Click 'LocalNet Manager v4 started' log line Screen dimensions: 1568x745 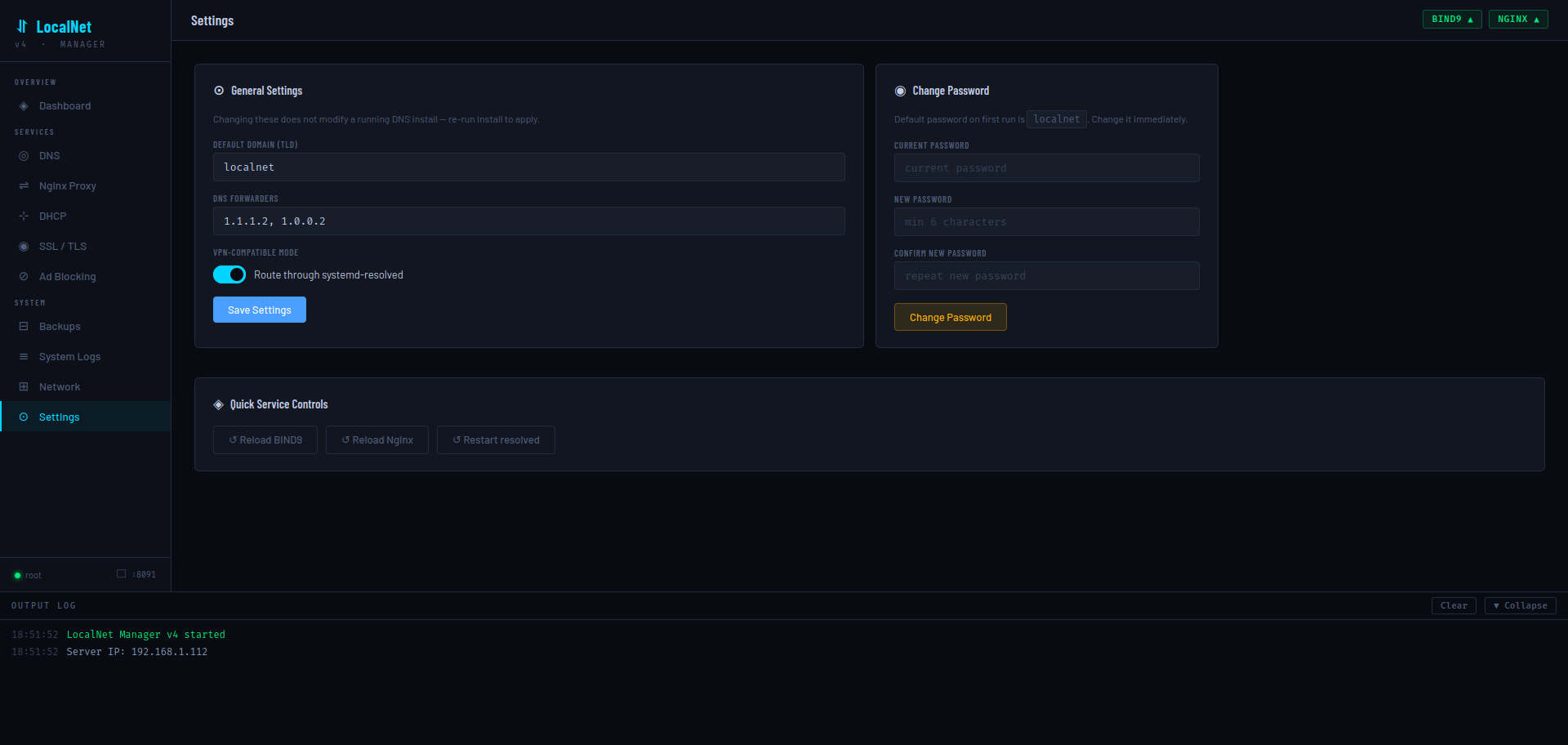point(145,635)
